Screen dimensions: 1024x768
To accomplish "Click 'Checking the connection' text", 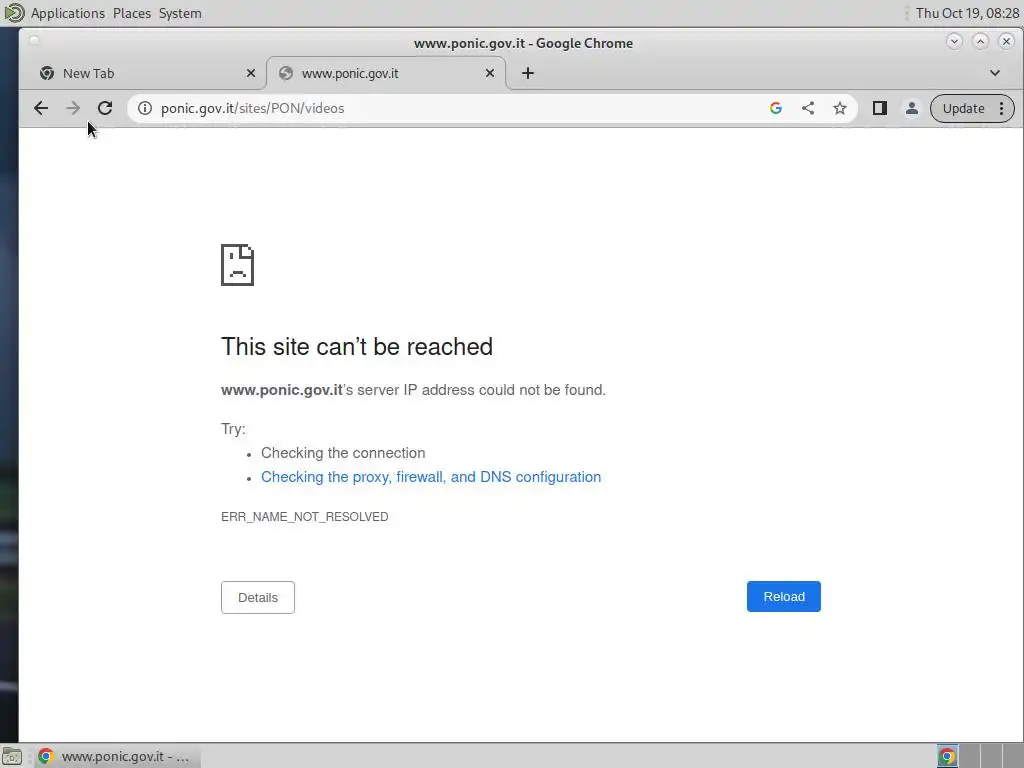I will click(343, 453).
